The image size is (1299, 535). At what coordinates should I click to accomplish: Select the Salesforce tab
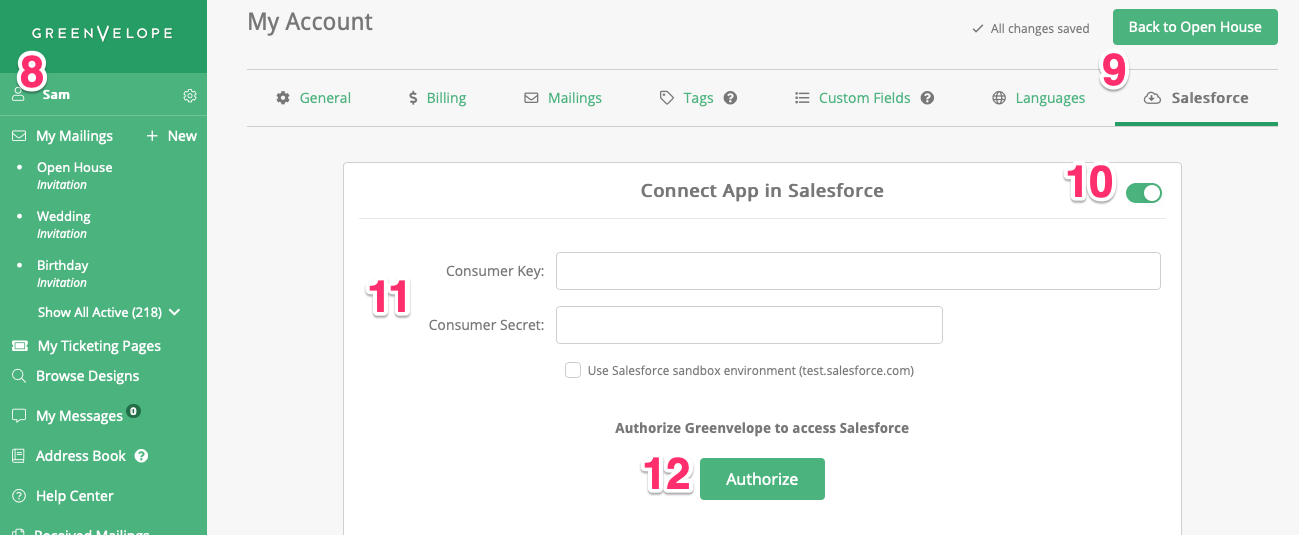(x=1196, y=98)
